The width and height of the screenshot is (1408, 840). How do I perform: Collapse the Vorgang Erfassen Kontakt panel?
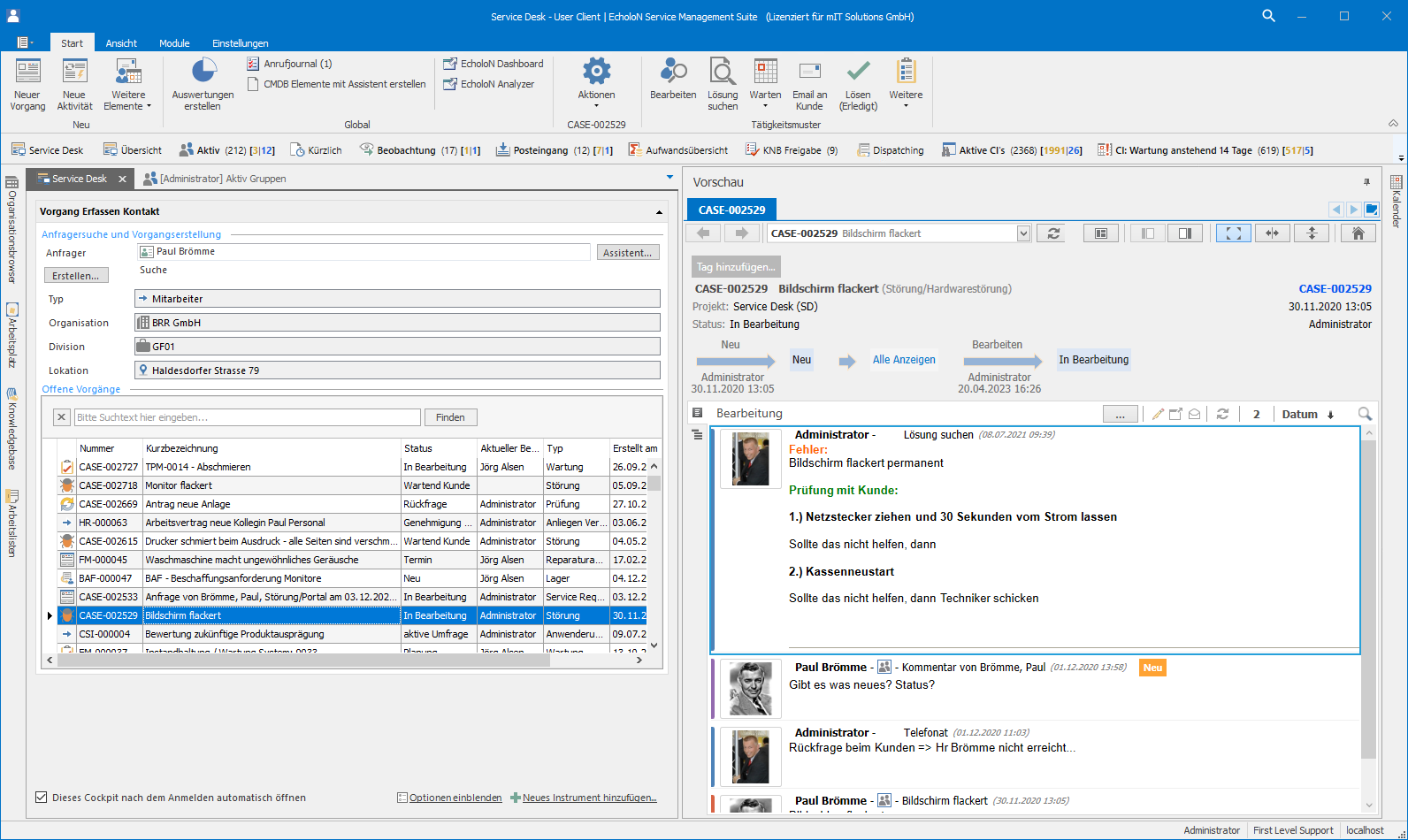pos(659,212)
